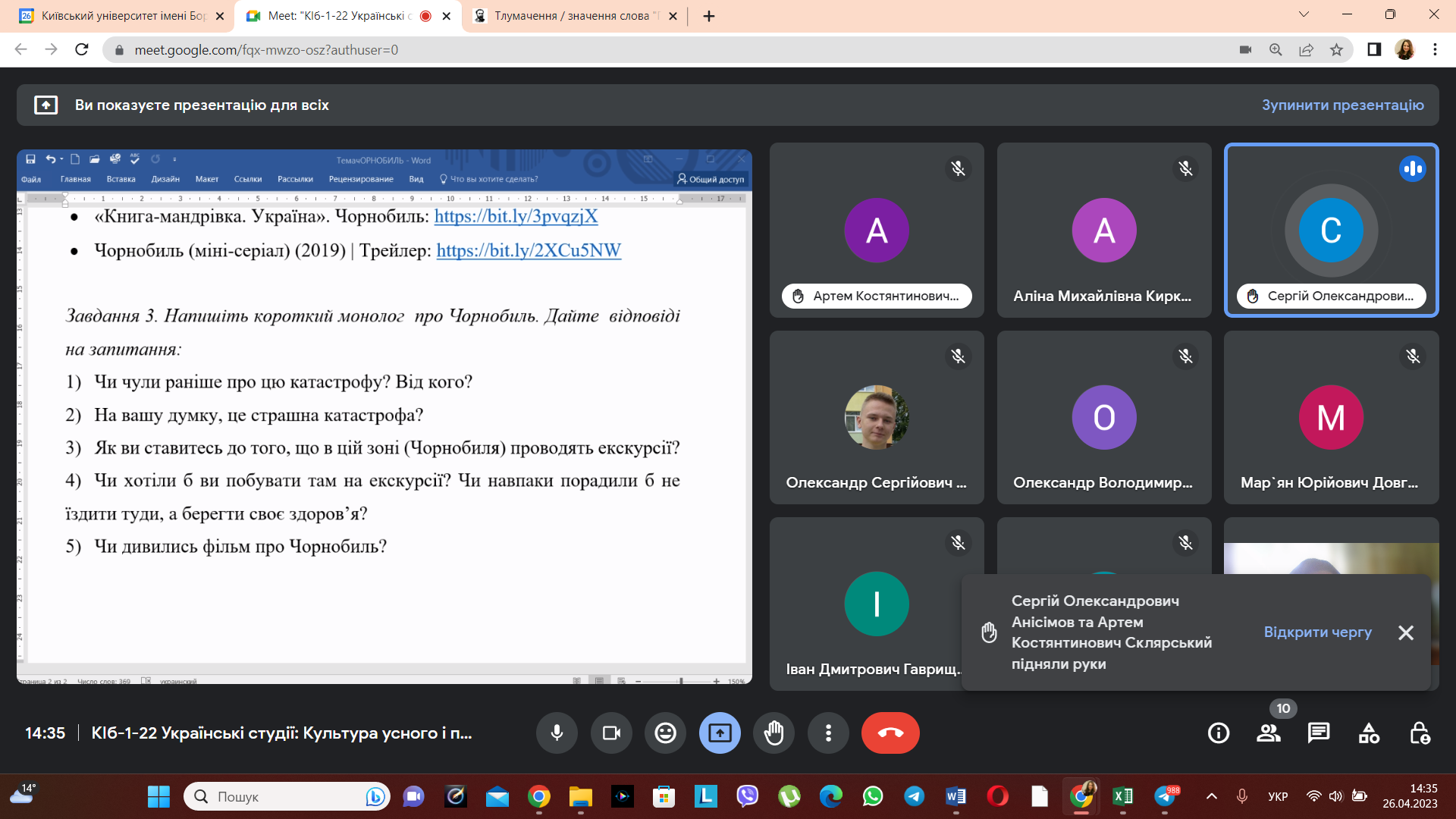Click the Windows taskbar Пошук search field
Viewport: 1456px width, 819px height.
click(x=281, y=796)
